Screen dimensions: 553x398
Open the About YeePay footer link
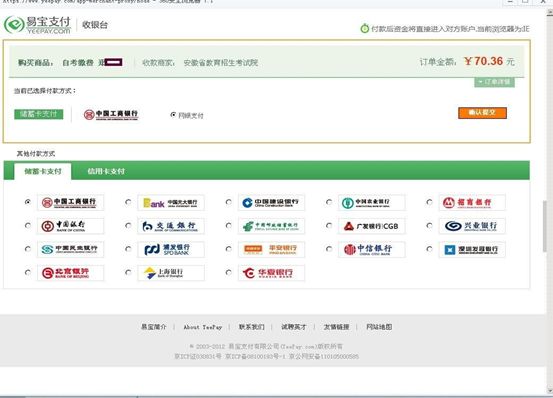point(203,327)
